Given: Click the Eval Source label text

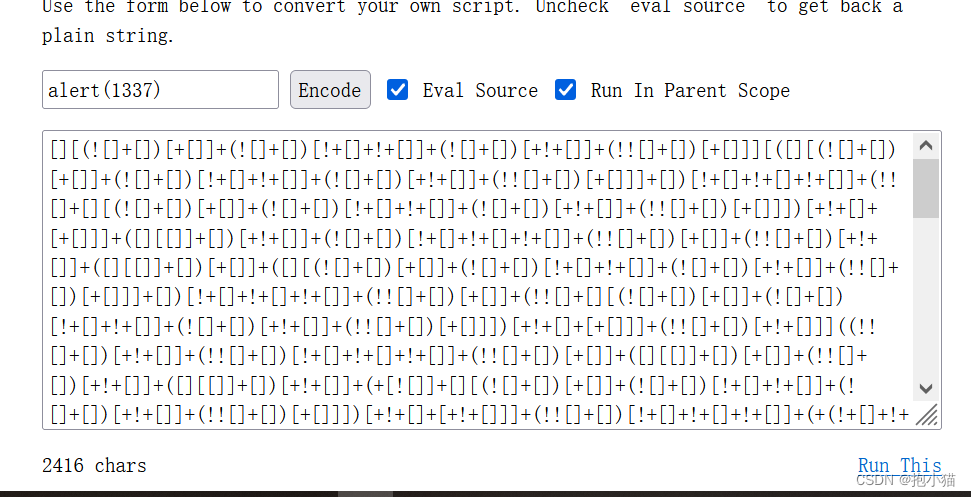Looking at the screenshot, I should pyautogui.click(x=480, y=90).
